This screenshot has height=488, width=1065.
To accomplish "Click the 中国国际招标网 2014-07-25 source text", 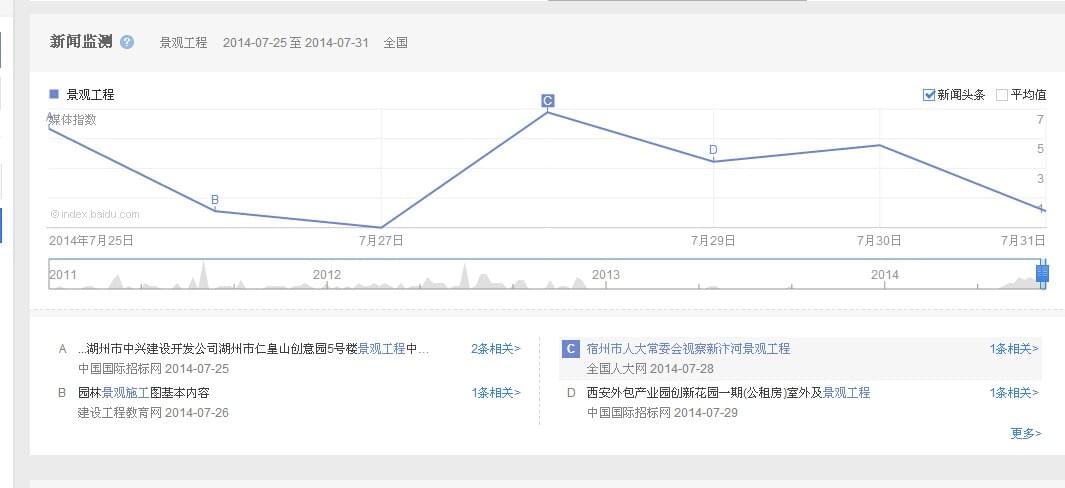I will coord(154,369).
